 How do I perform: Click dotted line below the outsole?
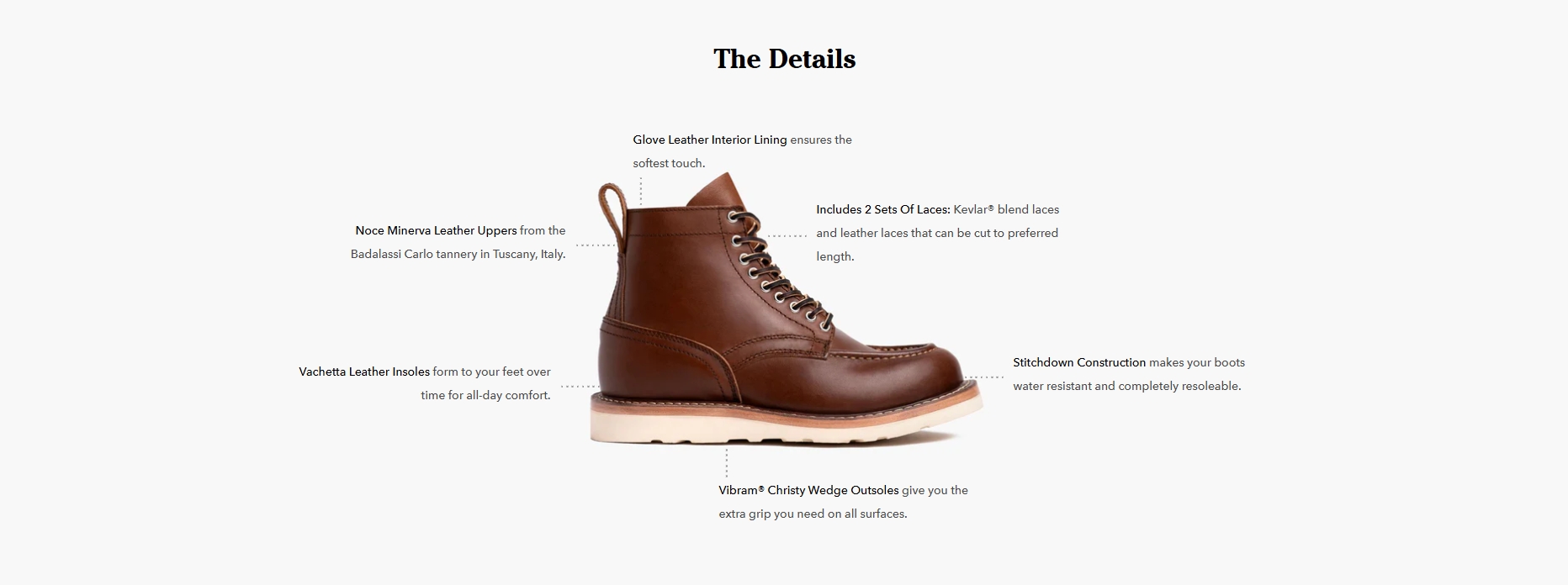tap(727, 462)
